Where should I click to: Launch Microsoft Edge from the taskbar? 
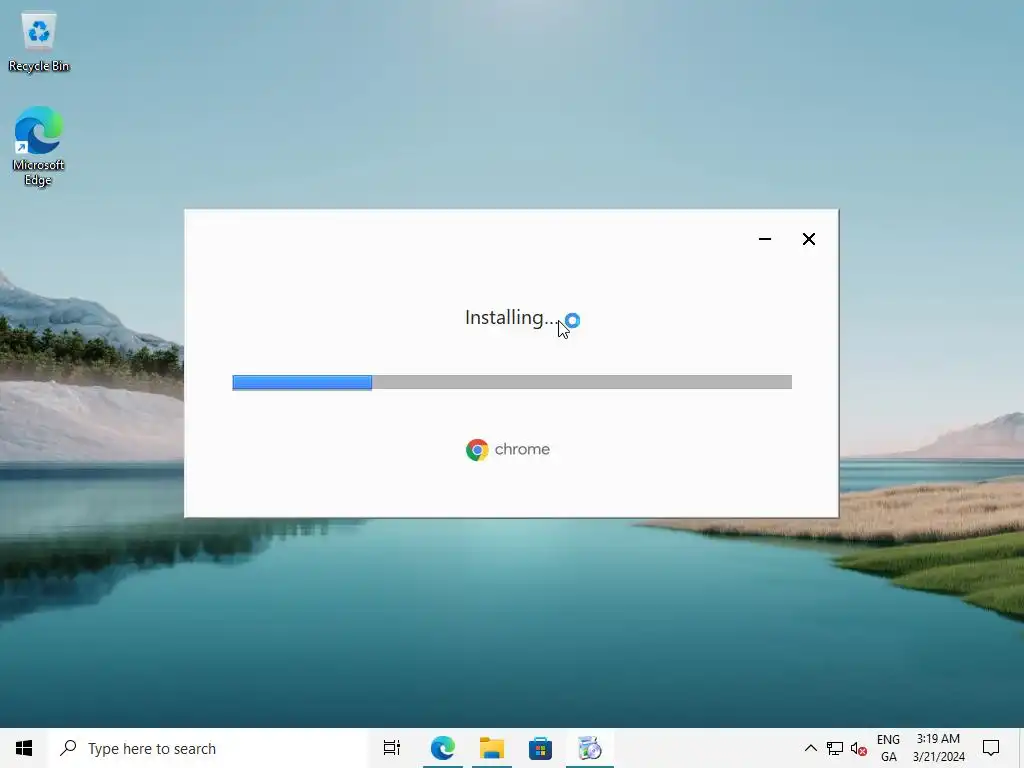443,748
